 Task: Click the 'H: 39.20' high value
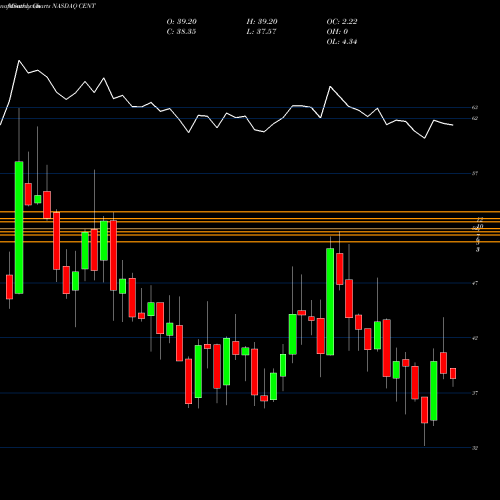point(262,22)
